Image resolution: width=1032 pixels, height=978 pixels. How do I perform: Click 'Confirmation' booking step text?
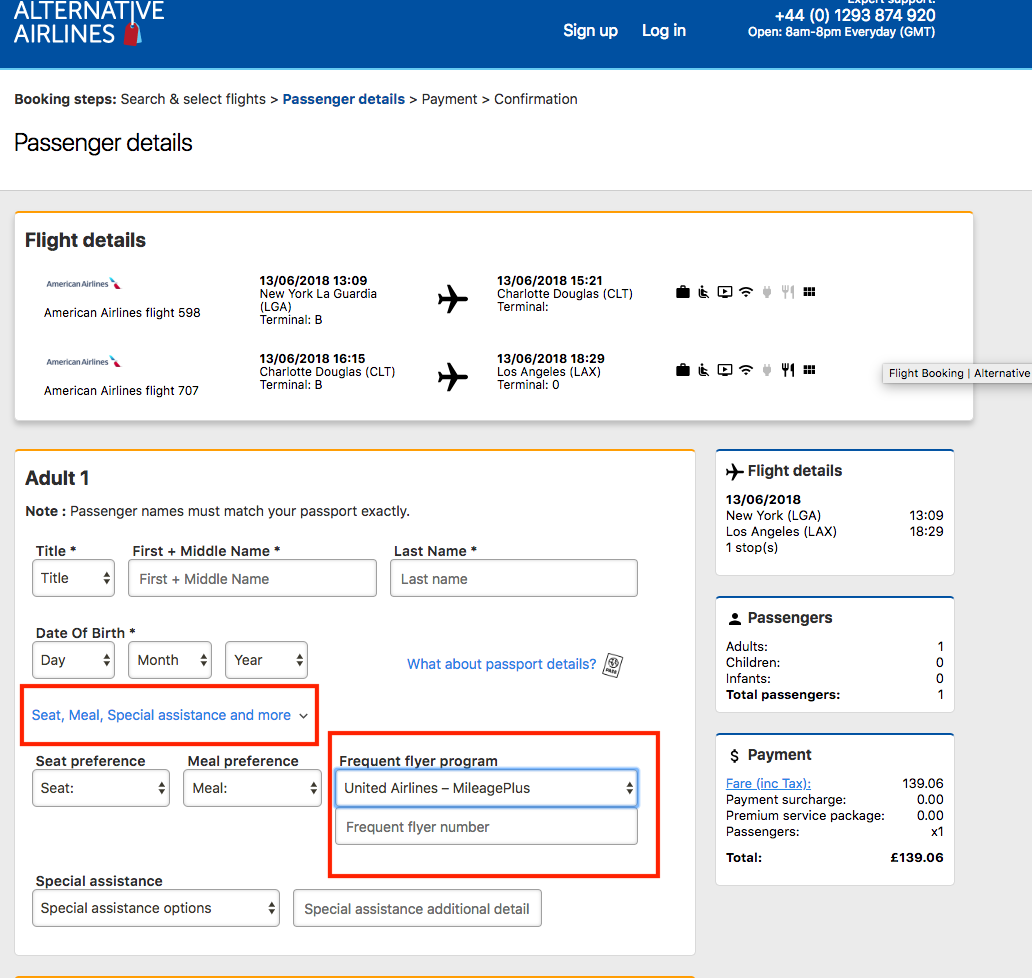click(536, 99)
